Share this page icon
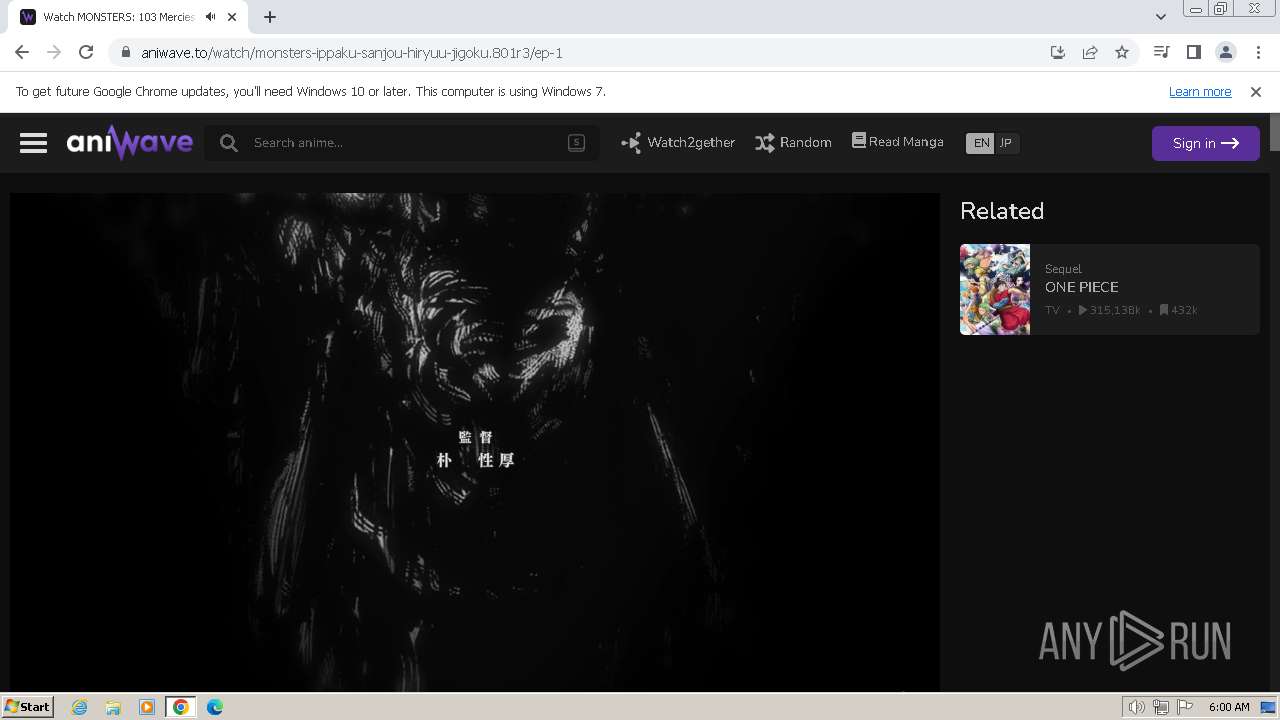 [x=1090, y=52]
